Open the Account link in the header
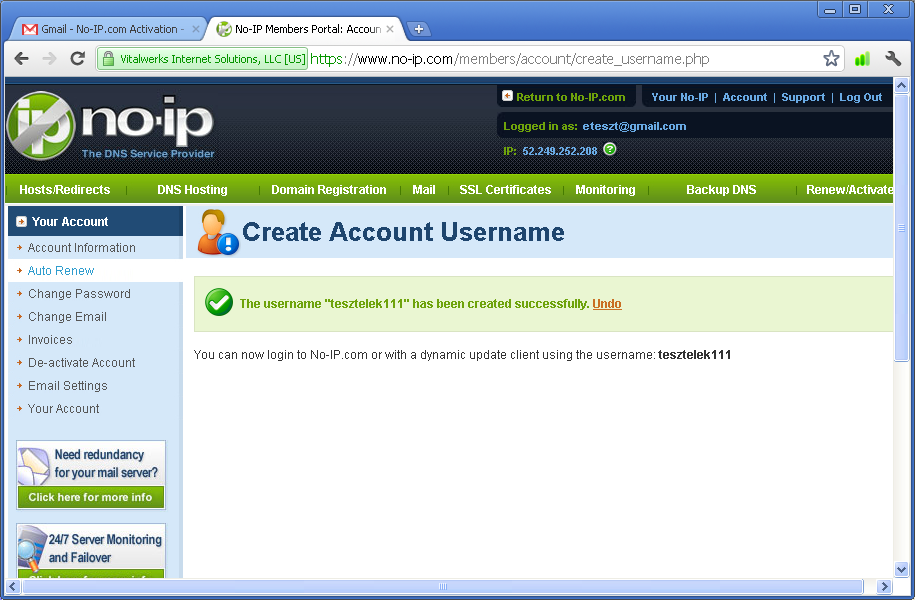The image size is (915, 600). (745, 97)
